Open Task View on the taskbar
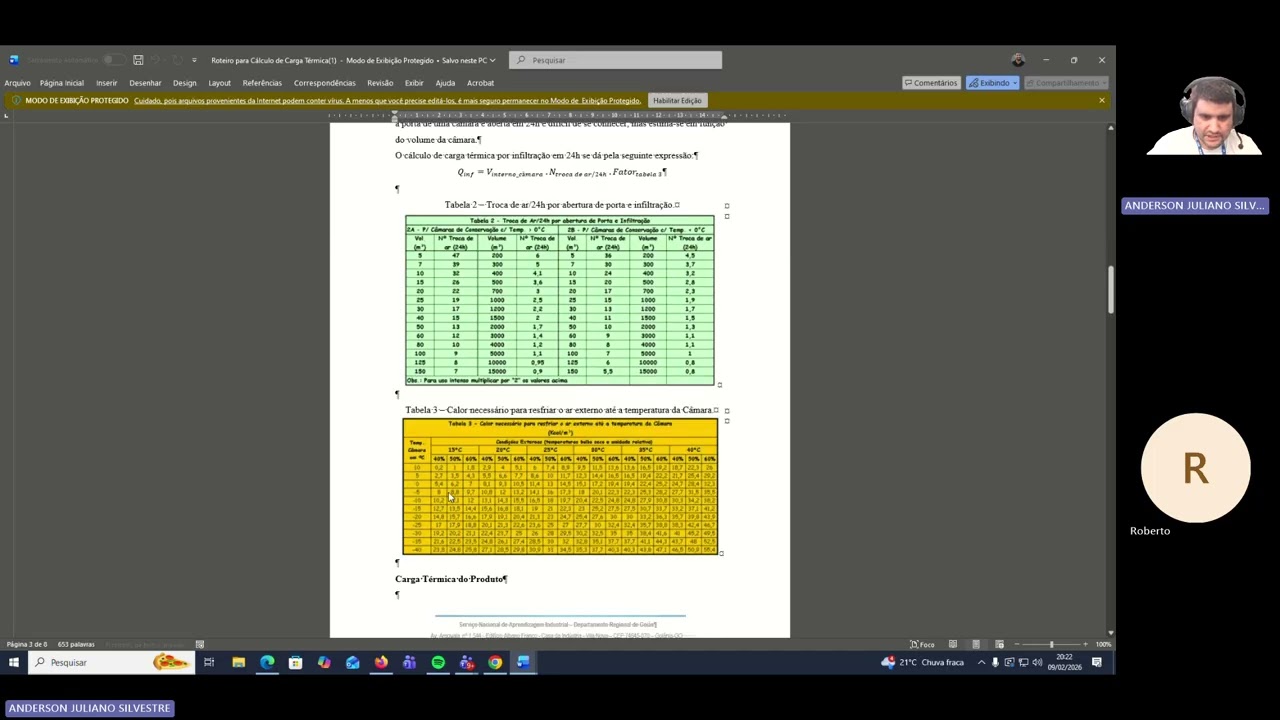This screenshot has width=1280, height=720. (x=209, y=662)
